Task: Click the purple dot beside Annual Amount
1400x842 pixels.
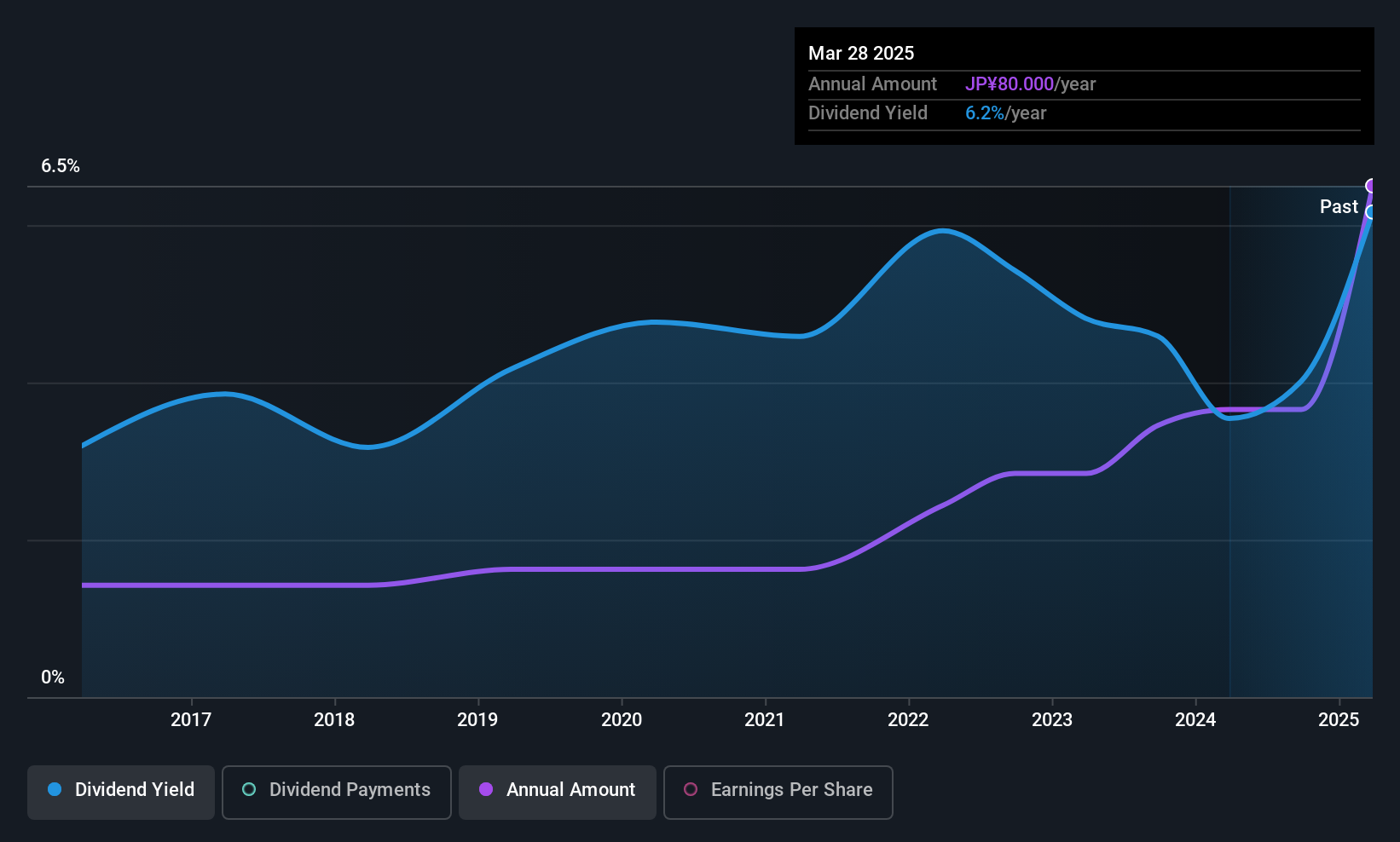Action: pyautogui.click(x=486, y=790)
